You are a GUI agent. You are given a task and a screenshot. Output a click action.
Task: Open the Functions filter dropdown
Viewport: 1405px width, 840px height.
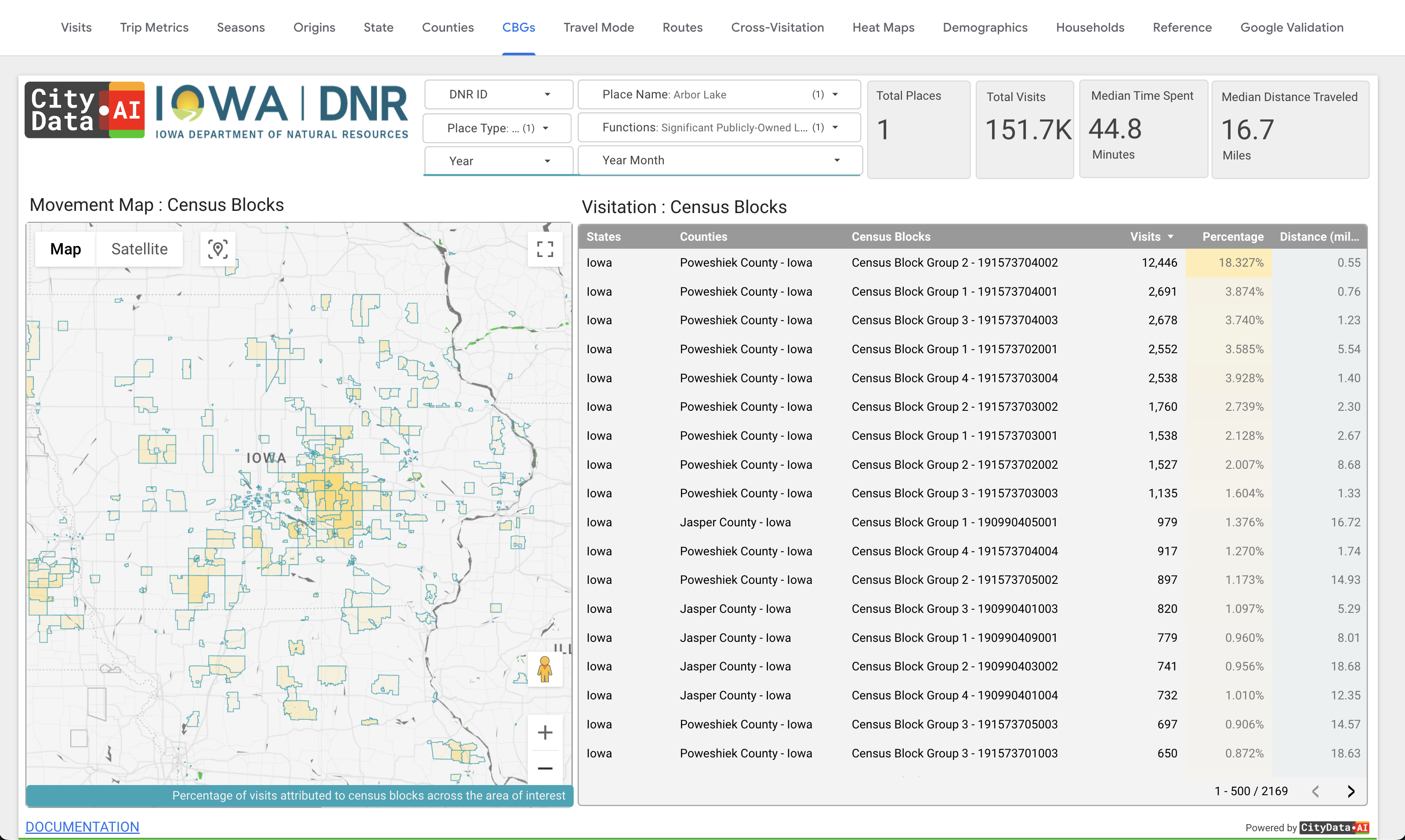coord(719,127)
